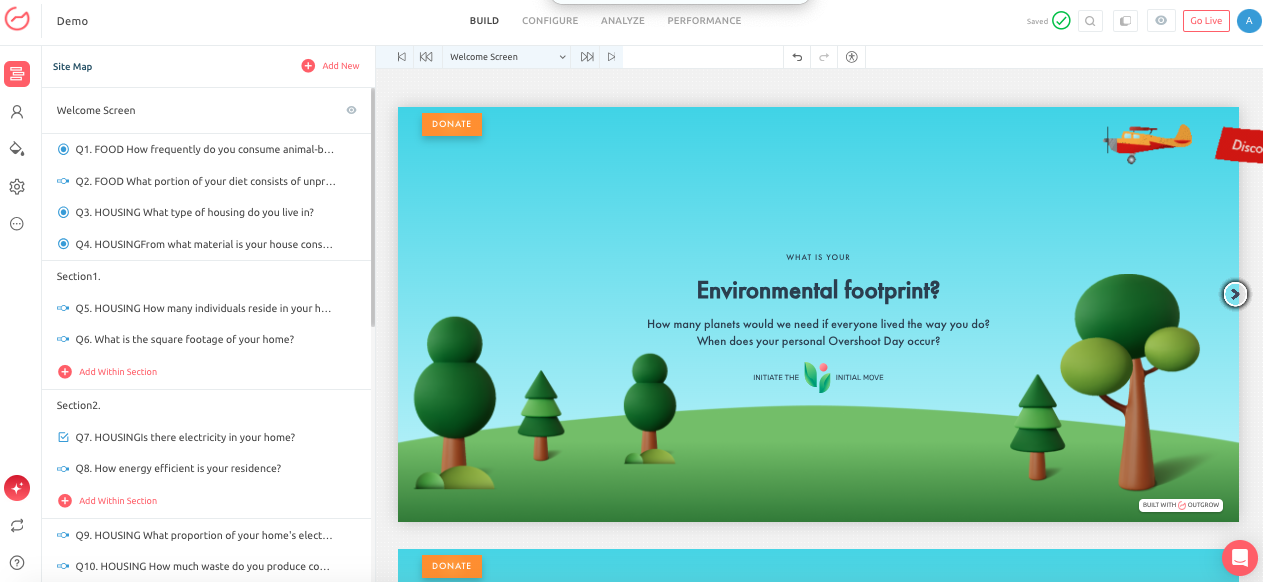Click the search magnifier icon
The image size is (1263, 582).
(x=1090, y=21)
